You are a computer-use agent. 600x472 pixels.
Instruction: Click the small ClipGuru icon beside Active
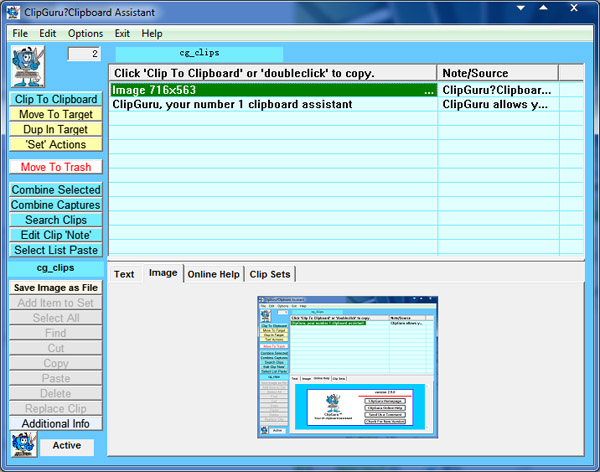[x=22, y=445]
